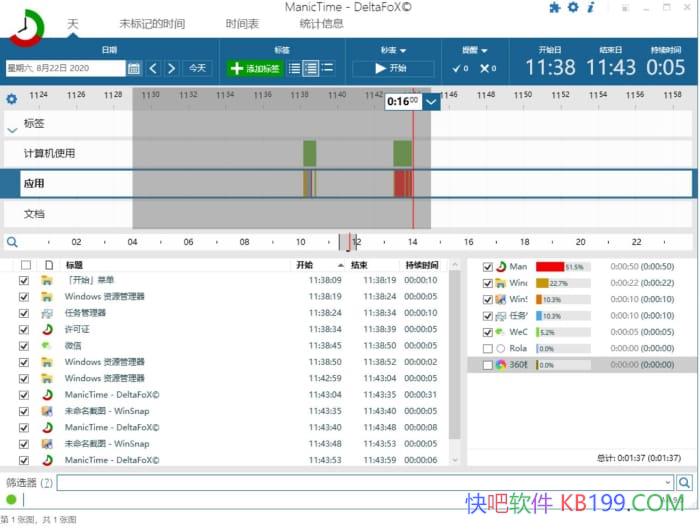The width and height of the screenshot is (700, 529).
Task: Open timeline settings gear icon
Action: 12,99
